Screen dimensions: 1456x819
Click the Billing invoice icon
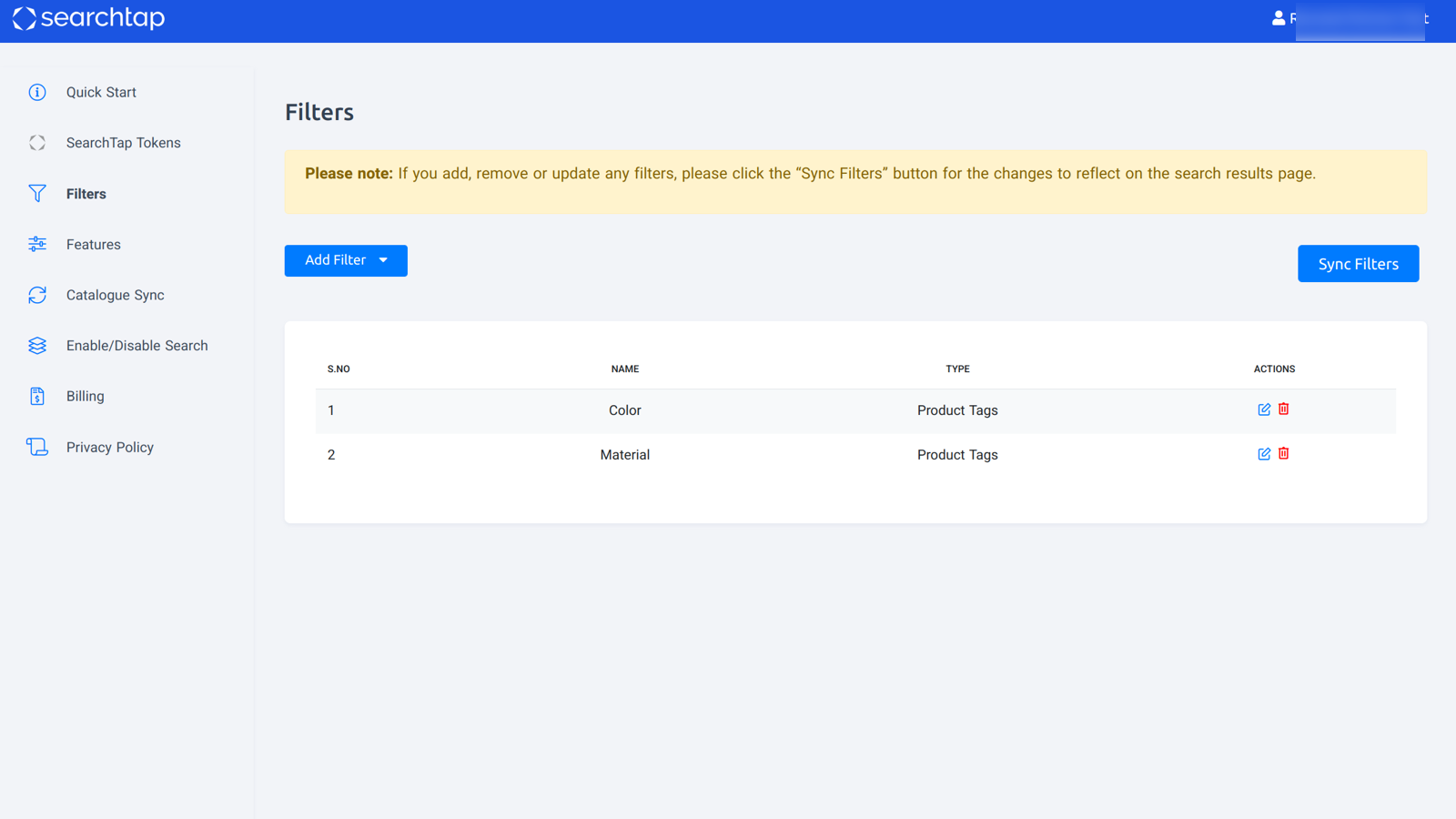(x=37, y=396)
